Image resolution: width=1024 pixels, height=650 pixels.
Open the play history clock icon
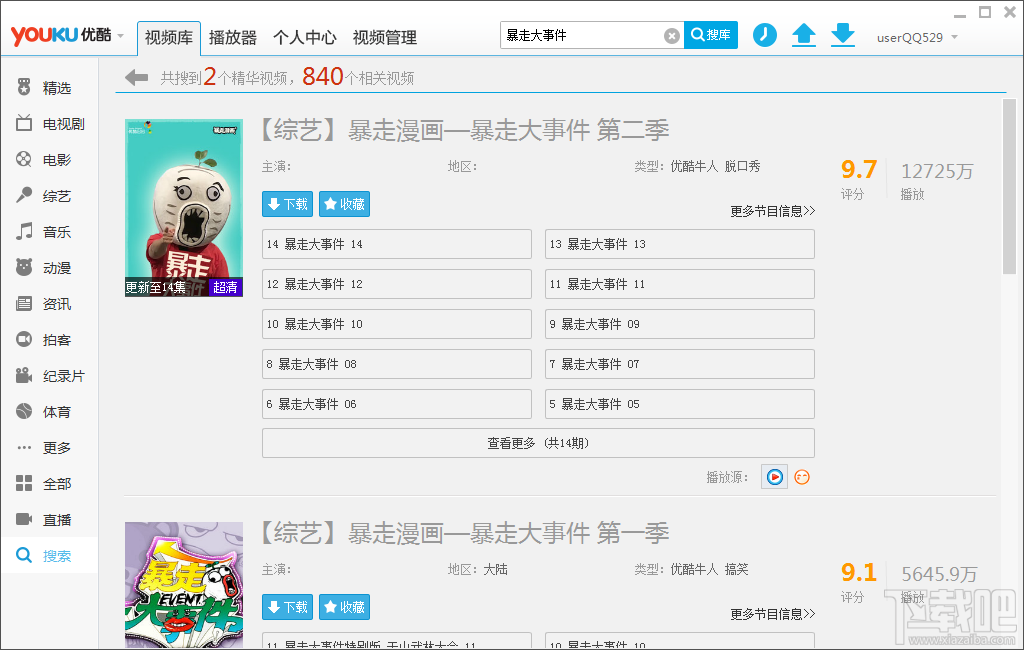click(765, 35)
